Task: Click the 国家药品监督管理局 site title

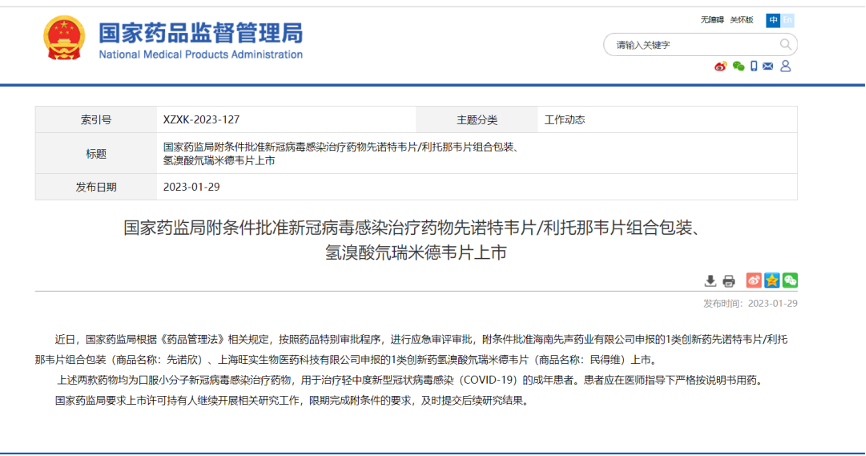Action: point(201,33)
